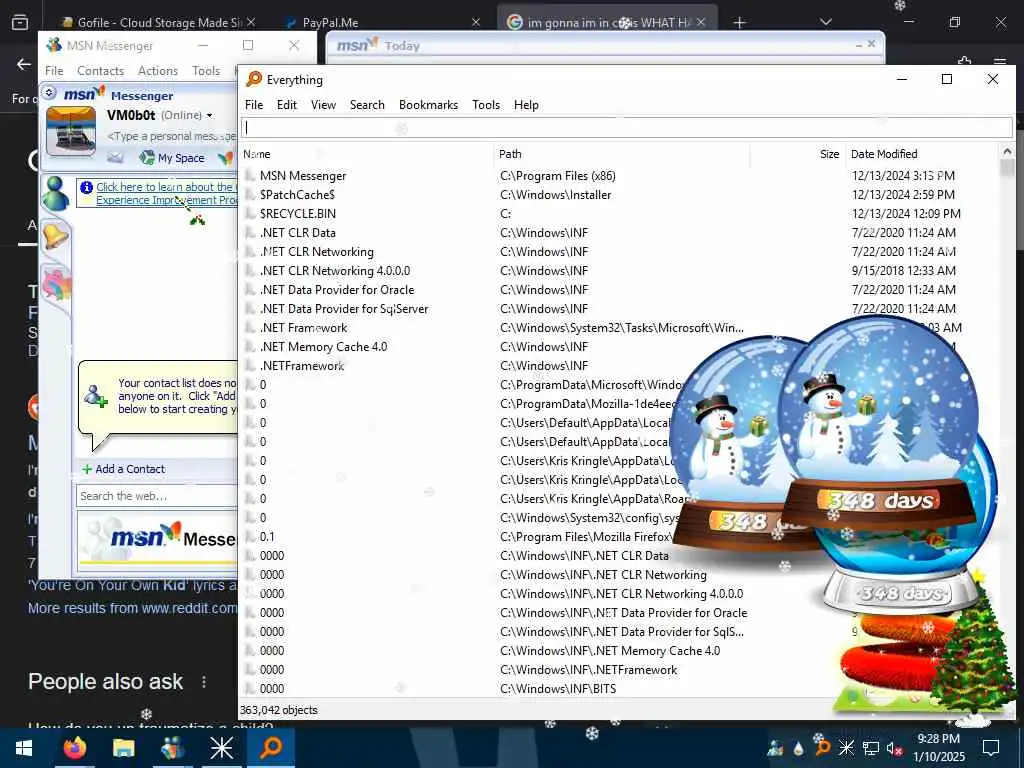This screenshot has width=1024, height=768.
Task: Click the MSN butterfly icon beside My Space
Action: (225, 157)
